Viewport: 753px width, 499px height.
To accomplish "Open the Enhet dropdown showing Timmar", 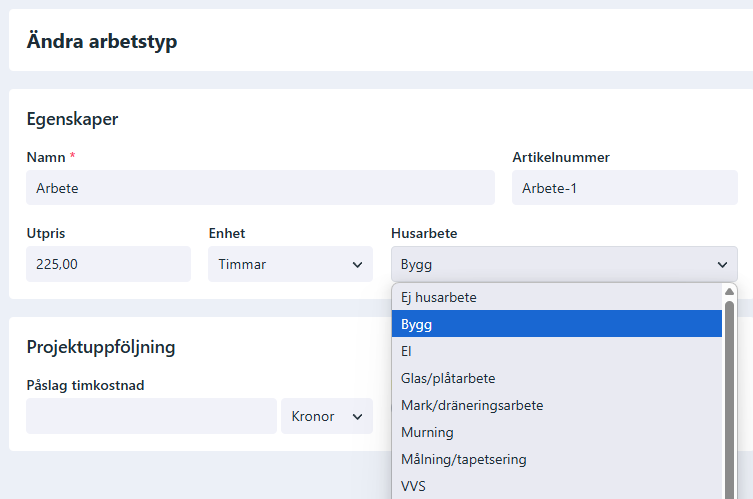I will (291, 264).
